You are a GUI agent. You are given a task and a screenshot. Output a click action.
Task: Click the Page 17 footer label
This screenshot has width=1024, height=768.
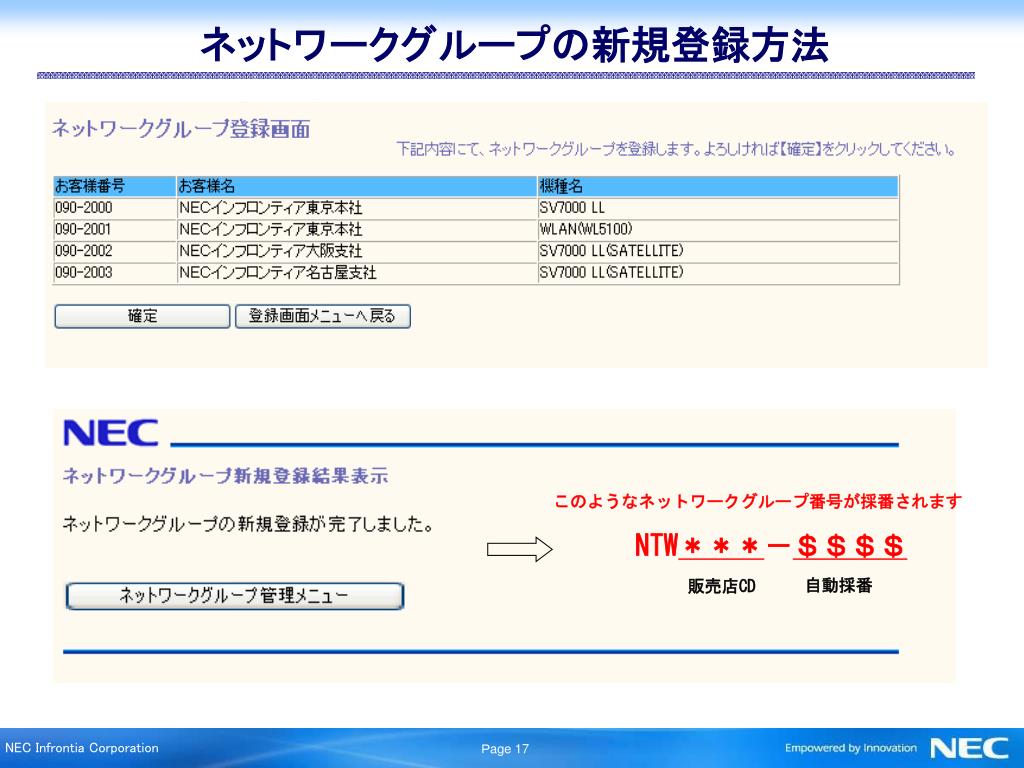(505, 749)
